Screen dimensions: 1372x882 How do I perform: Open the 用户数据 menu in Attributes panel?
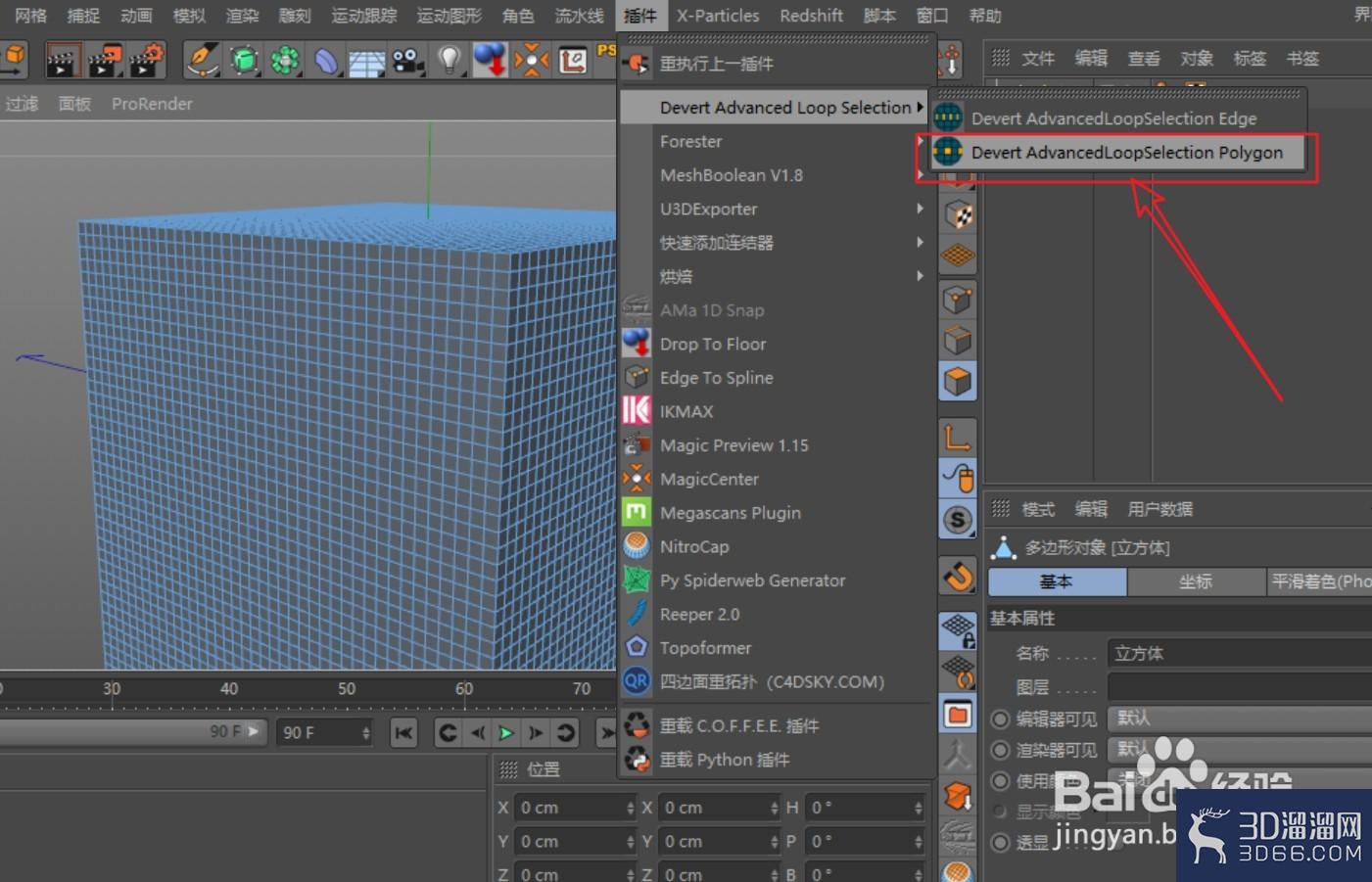pos(1160,509)
